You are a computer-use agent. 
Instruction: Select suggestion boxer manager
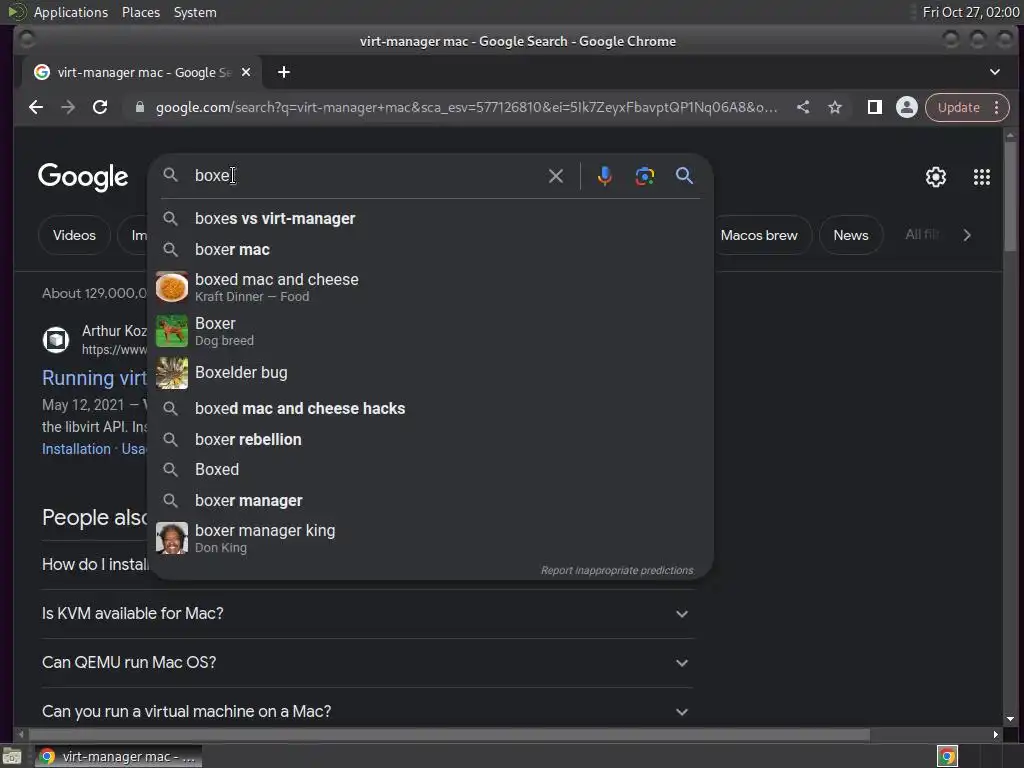point(431,501)
